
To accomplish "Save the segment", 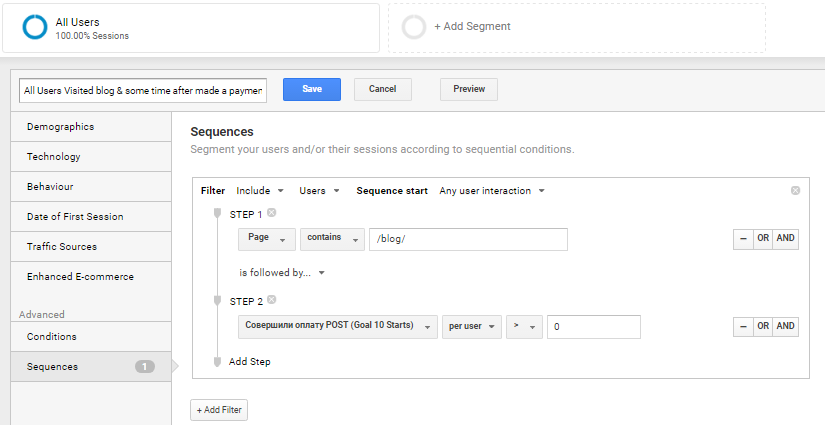I will pos(312,89).
